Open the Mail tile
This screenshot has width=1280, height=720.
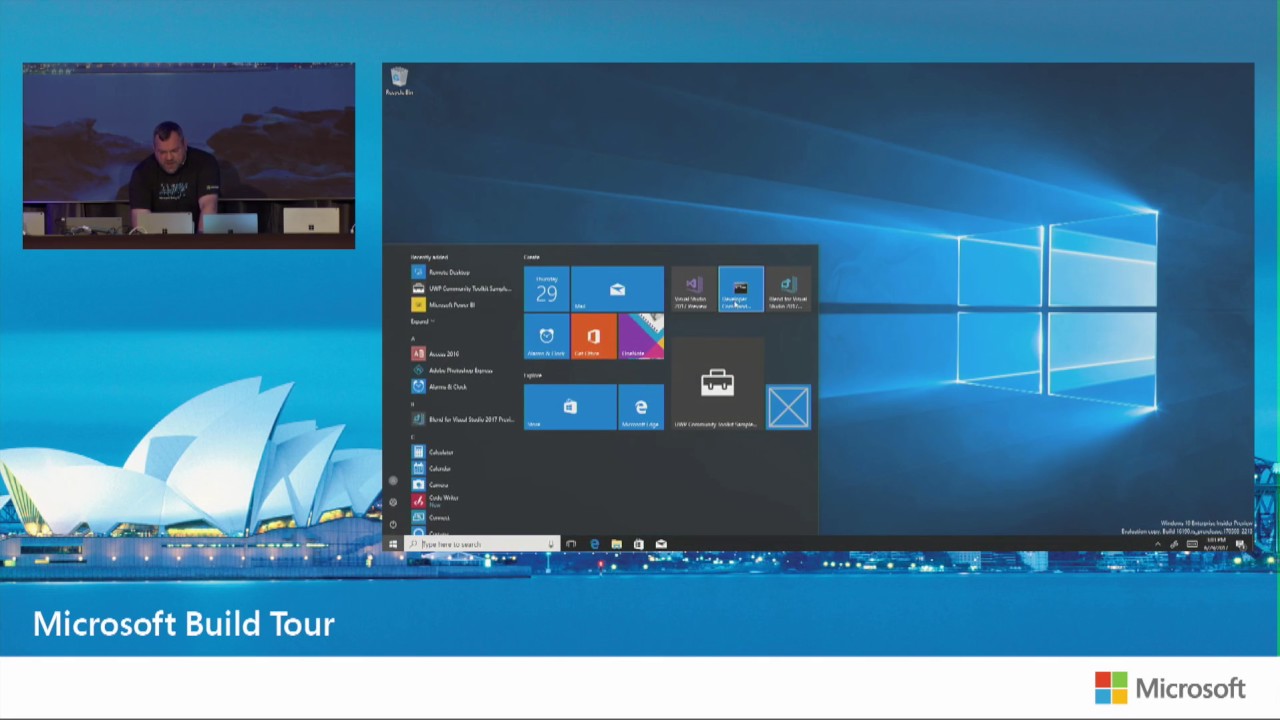(617, 289)
